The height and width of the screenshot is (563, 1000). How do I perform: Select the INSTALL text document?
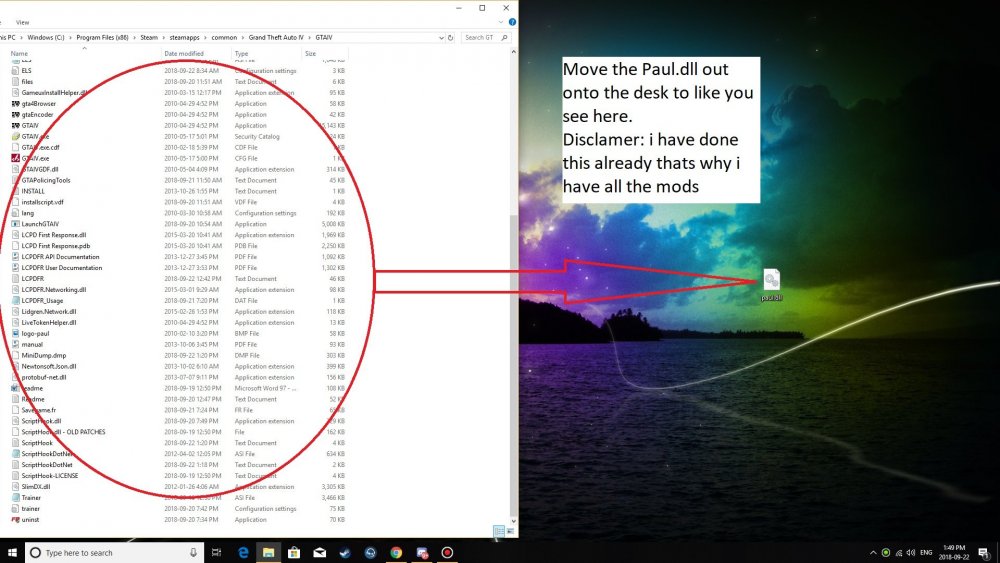(x=33, y=191)
